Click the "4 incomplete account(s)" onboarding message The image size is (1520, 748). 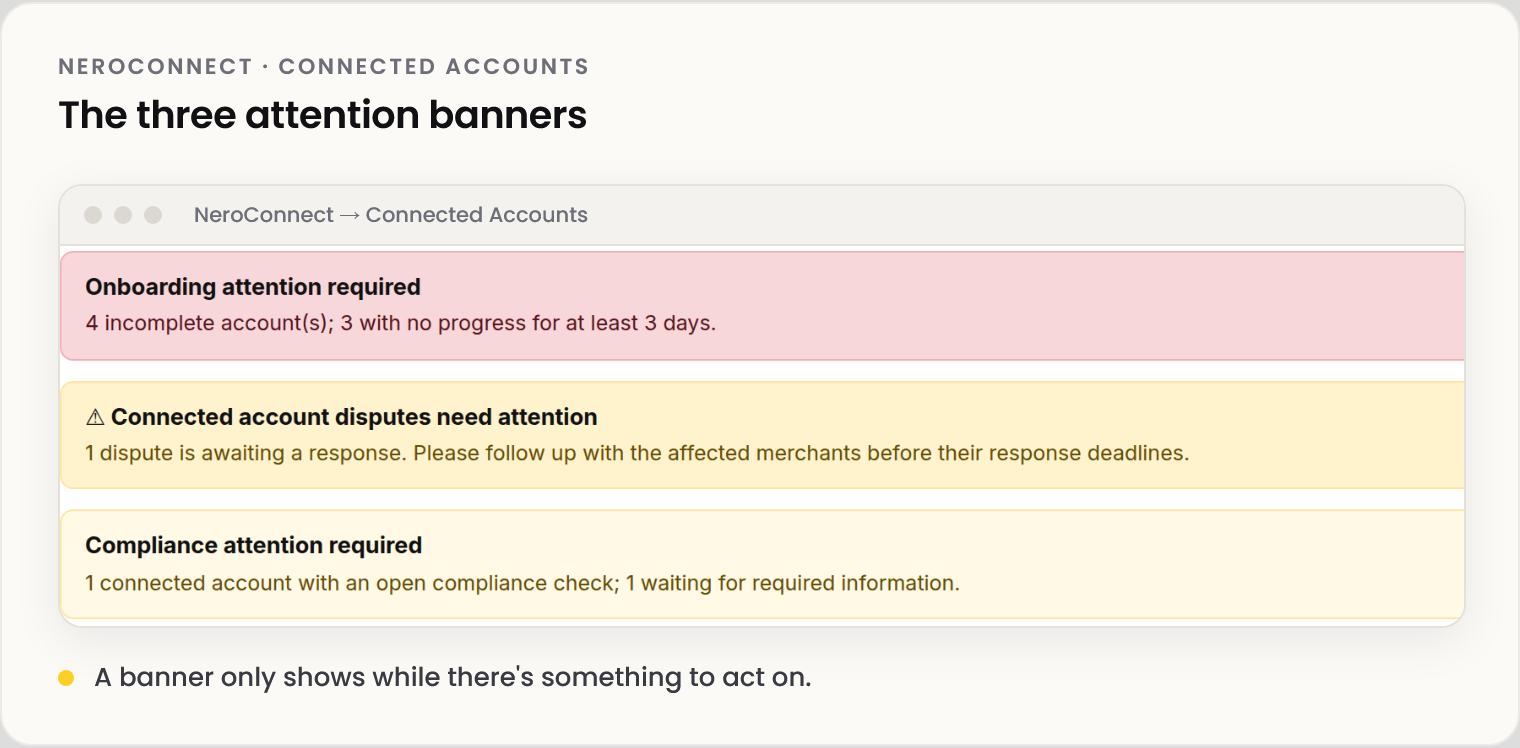pyautogui.click(x=401, y=324)
